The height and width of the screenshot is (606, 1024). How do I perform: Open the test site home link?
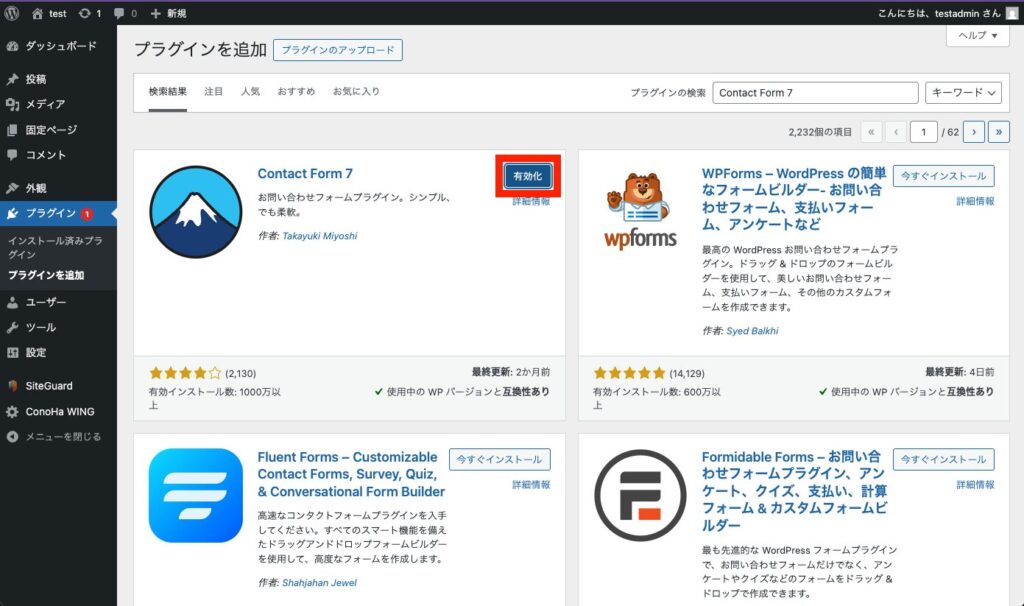[x=50, y=13]
